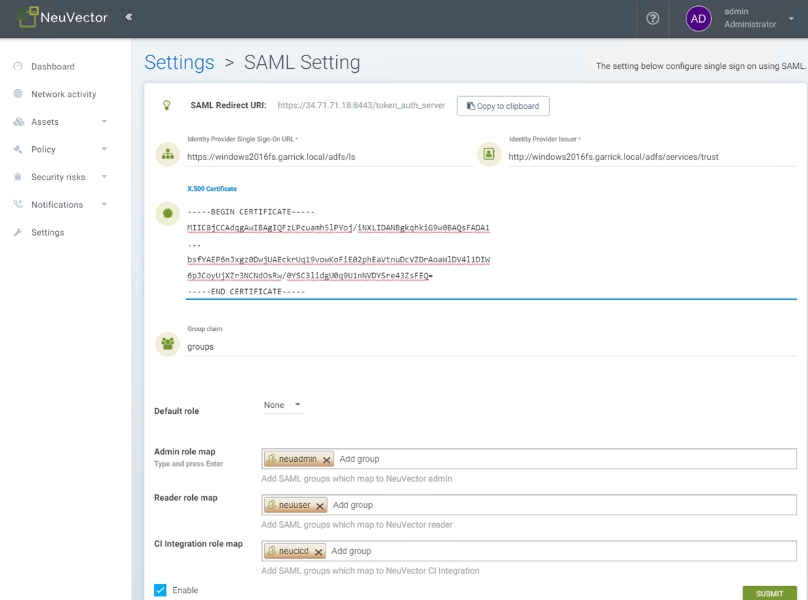808x600 pixels.
Task: Navigate to Settings breadcrumb link
Action: (x=179, y=62)
